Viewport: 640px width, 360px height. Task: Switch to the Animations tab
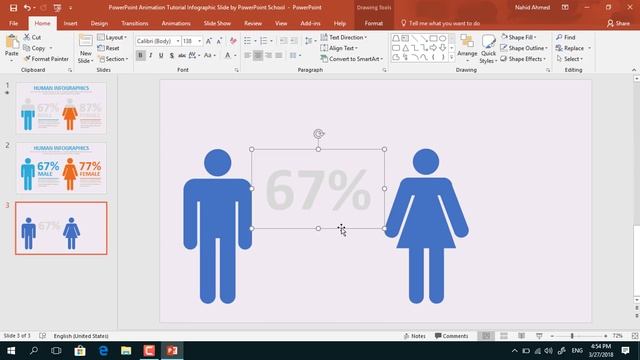176,23
